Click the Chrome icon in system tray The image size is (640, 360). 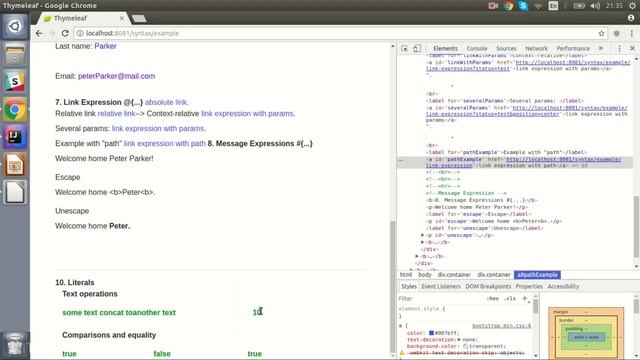coord(508,6)
